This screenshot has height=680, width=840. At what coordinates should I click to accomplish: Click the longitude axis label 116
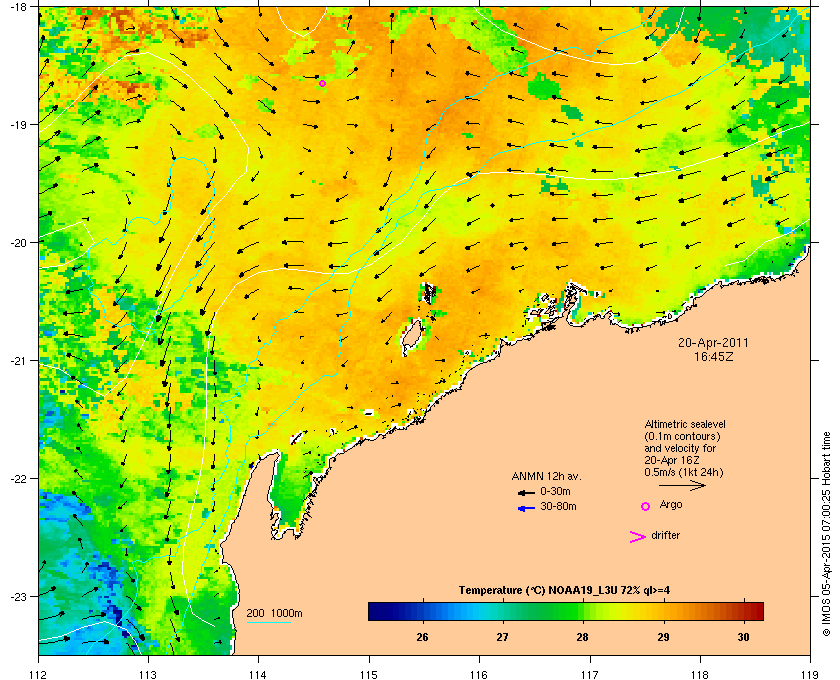tap(479, 674)
